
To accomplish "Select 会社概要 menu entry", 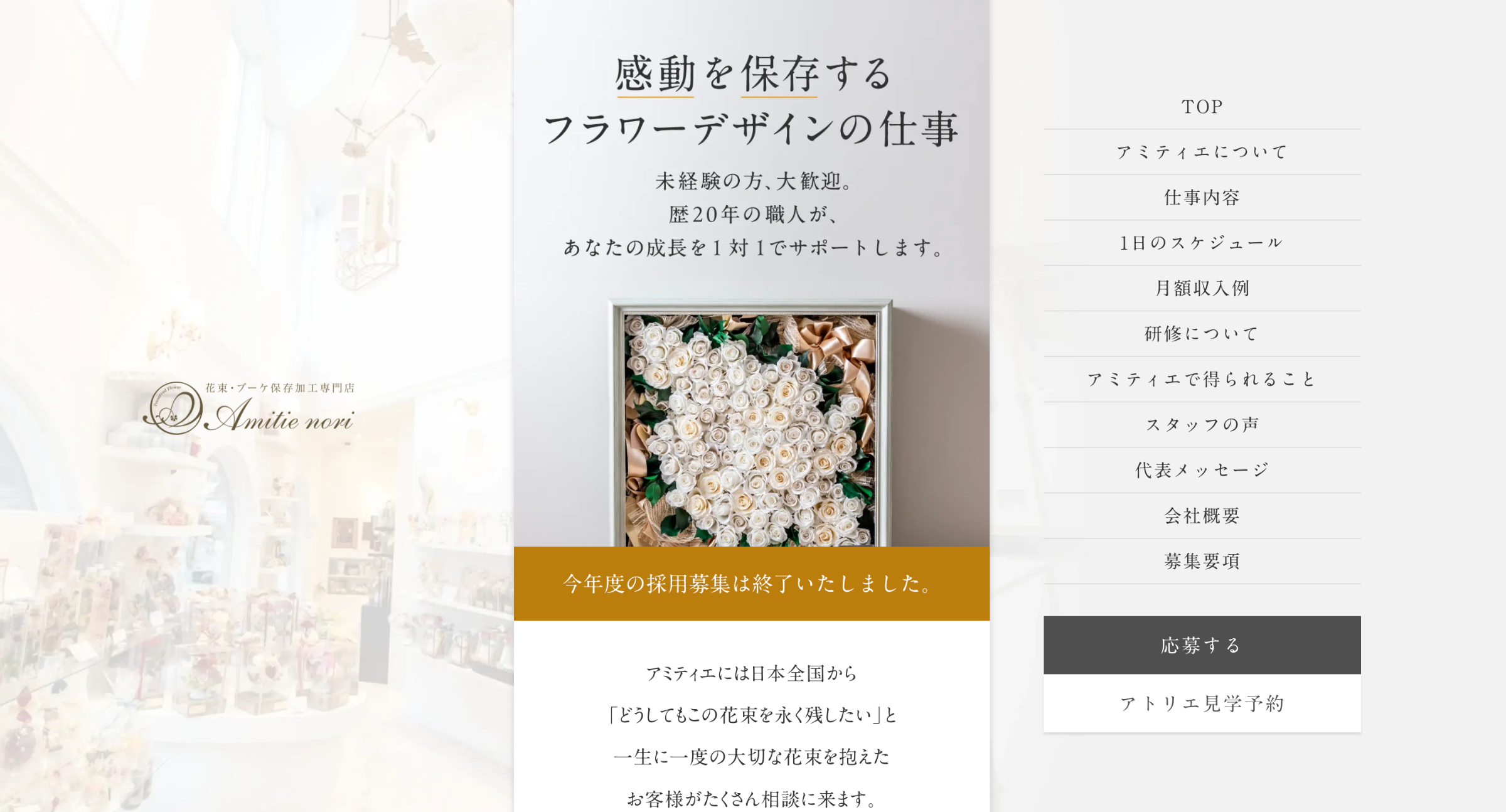I will 1202,516.
